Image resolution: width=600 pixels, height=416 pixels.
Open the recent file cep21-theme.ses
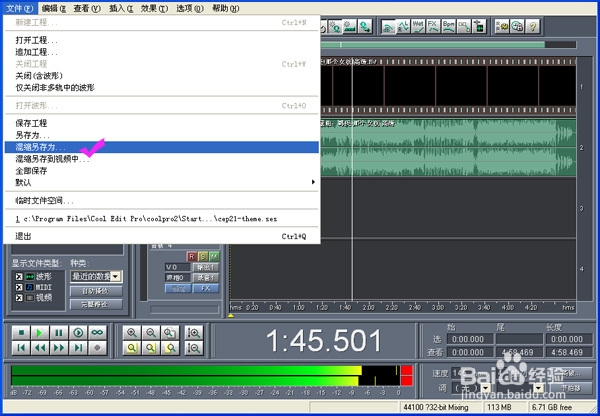pyautogui.click(x=161, y=219)
